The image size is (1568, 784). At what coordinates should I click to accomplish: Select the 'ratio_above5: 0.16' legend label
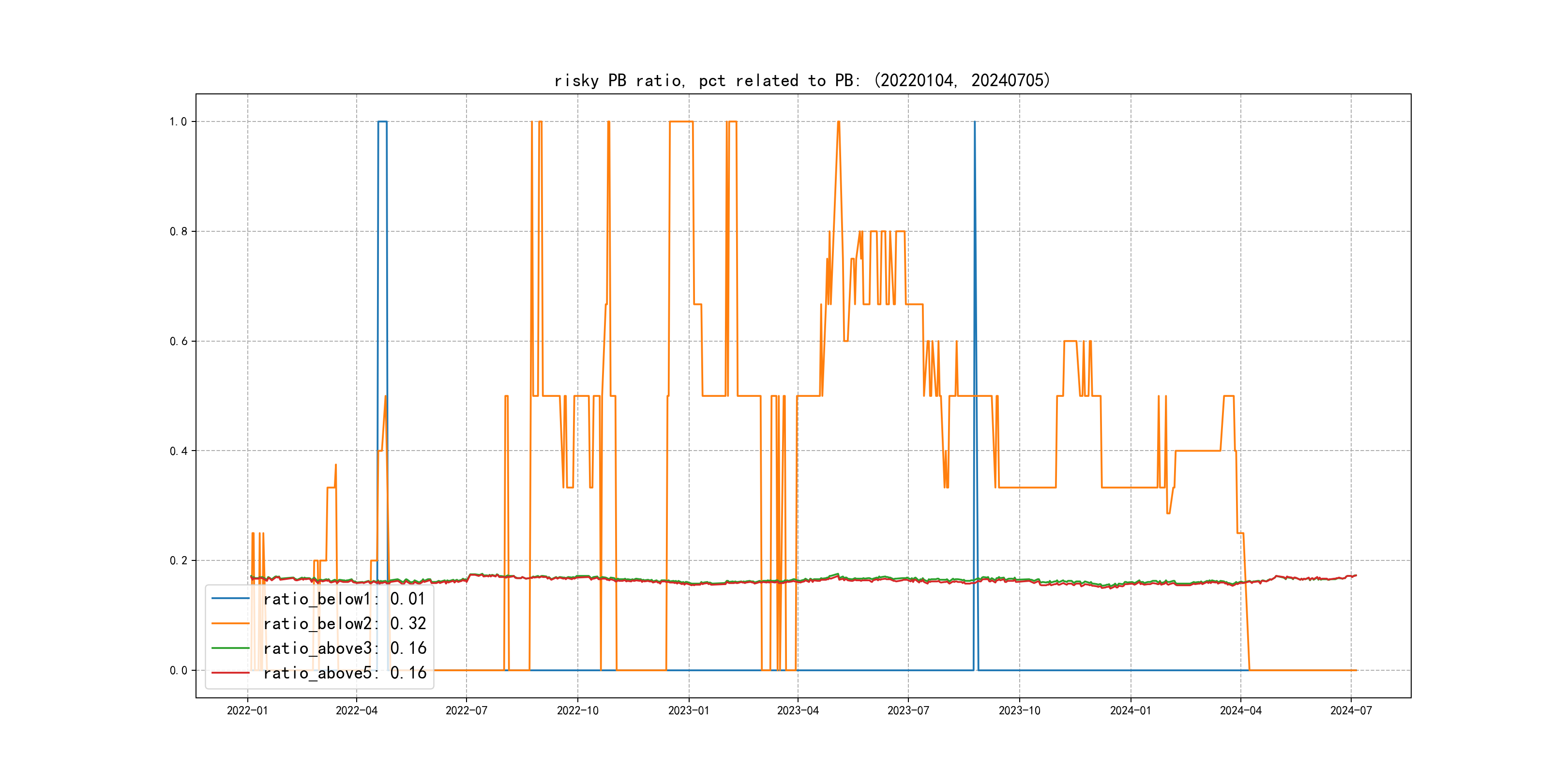[x=345, y=673]
